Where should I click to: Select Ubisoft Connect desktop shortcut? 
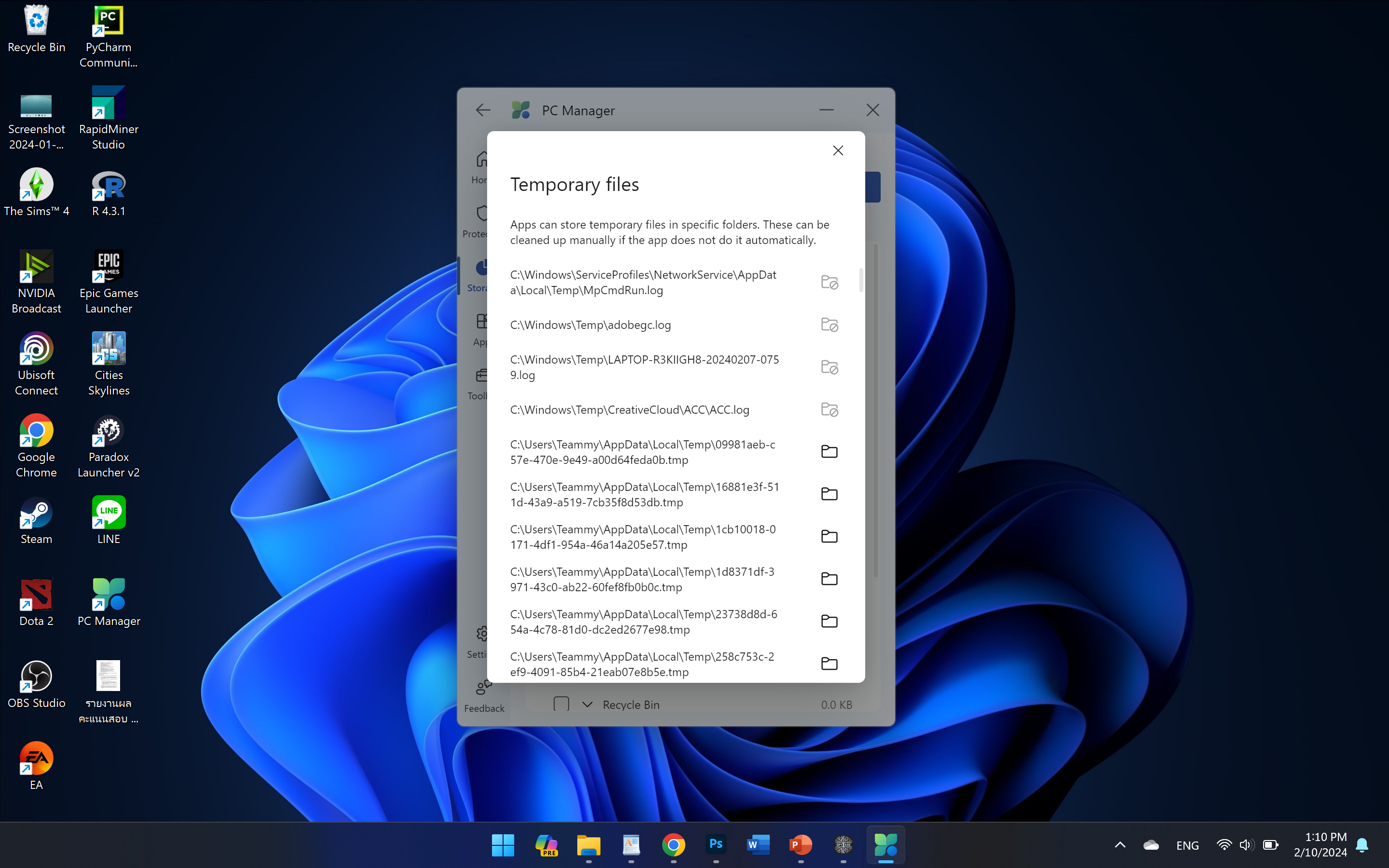click(x=36, y=365)
